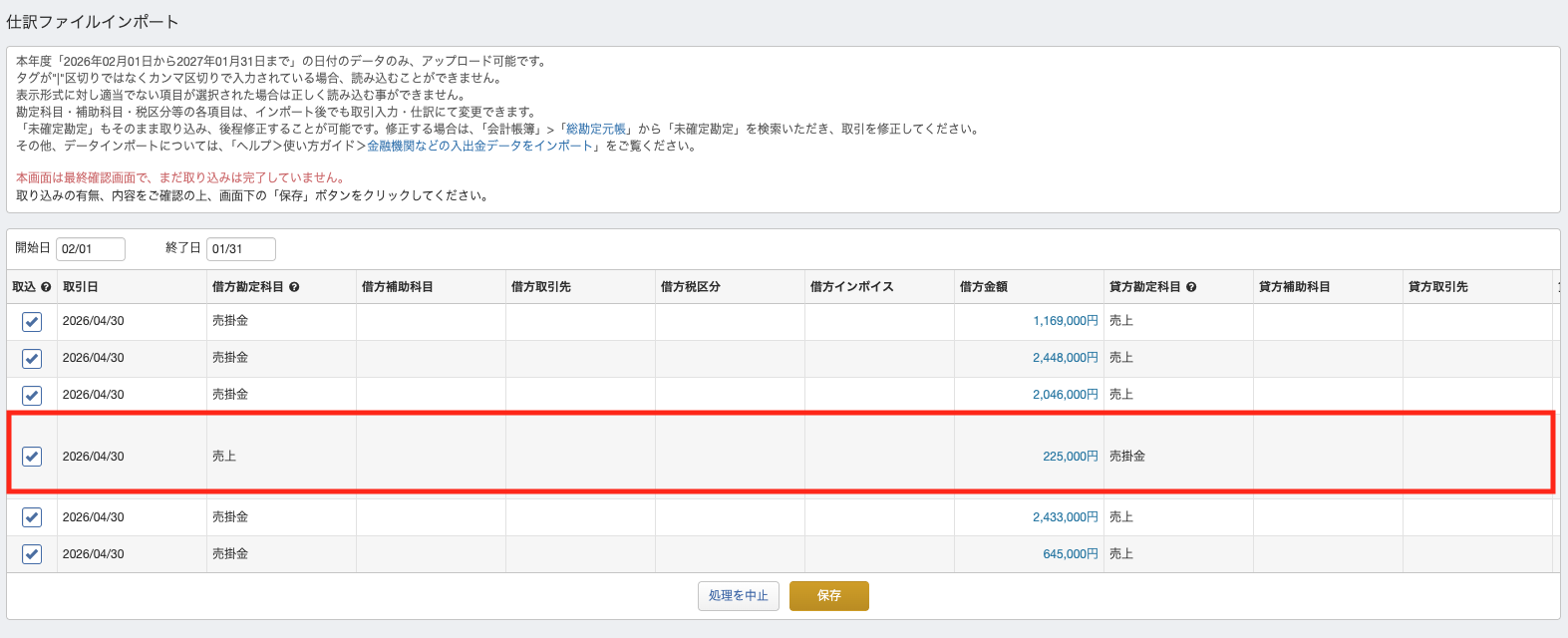Screen dimensions: 1568x638
Task: Click 売上 debit account in highlighted row
Action: point(224,457)
